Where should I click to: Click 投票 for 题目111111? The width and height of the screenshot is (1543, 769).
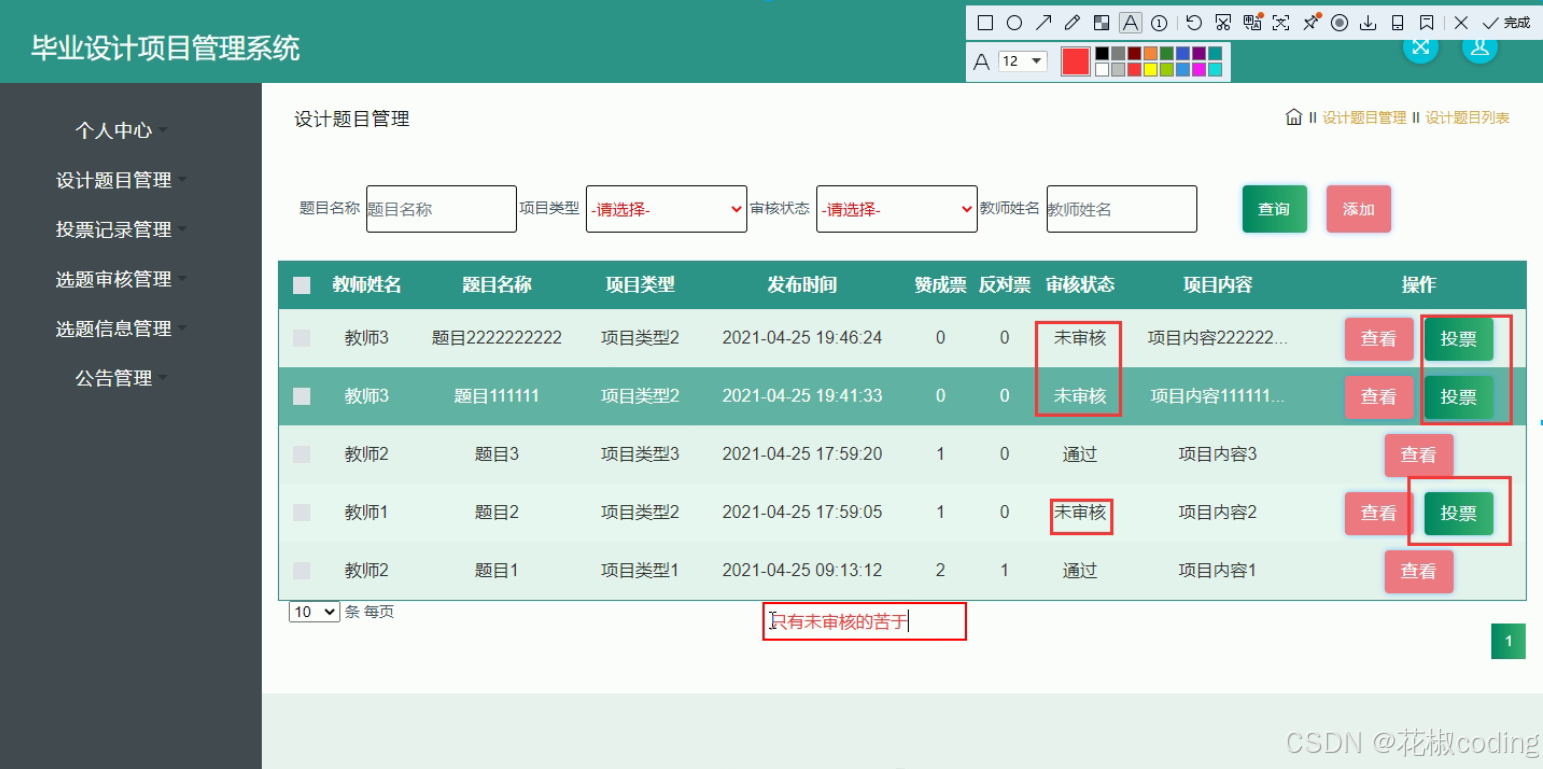pyautogui.click(x=1458, y=397)
